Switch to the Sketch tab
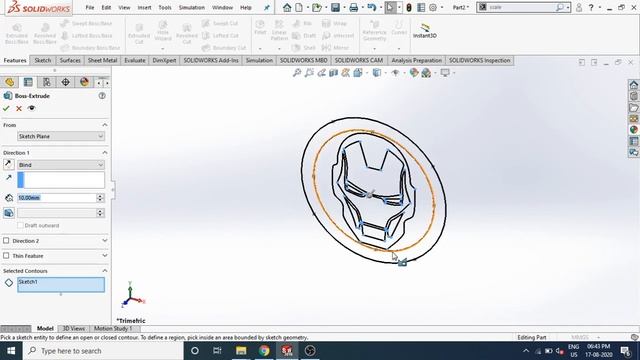 pos(43,60)
